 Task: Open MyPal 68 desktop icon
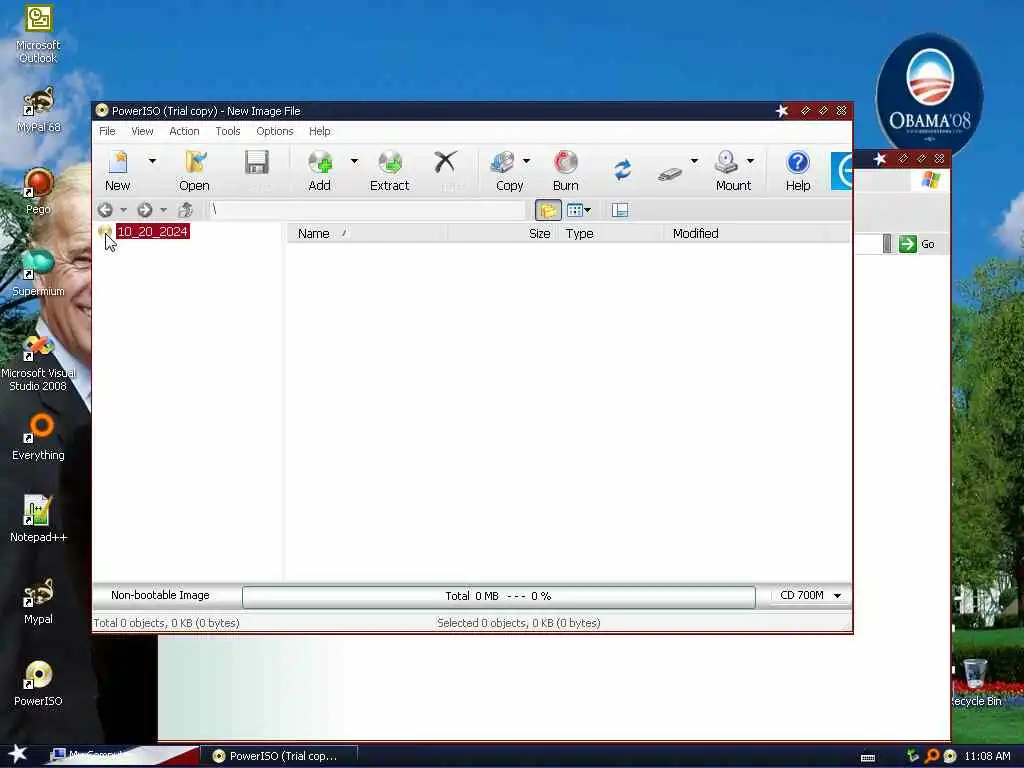tap(38, 110)
